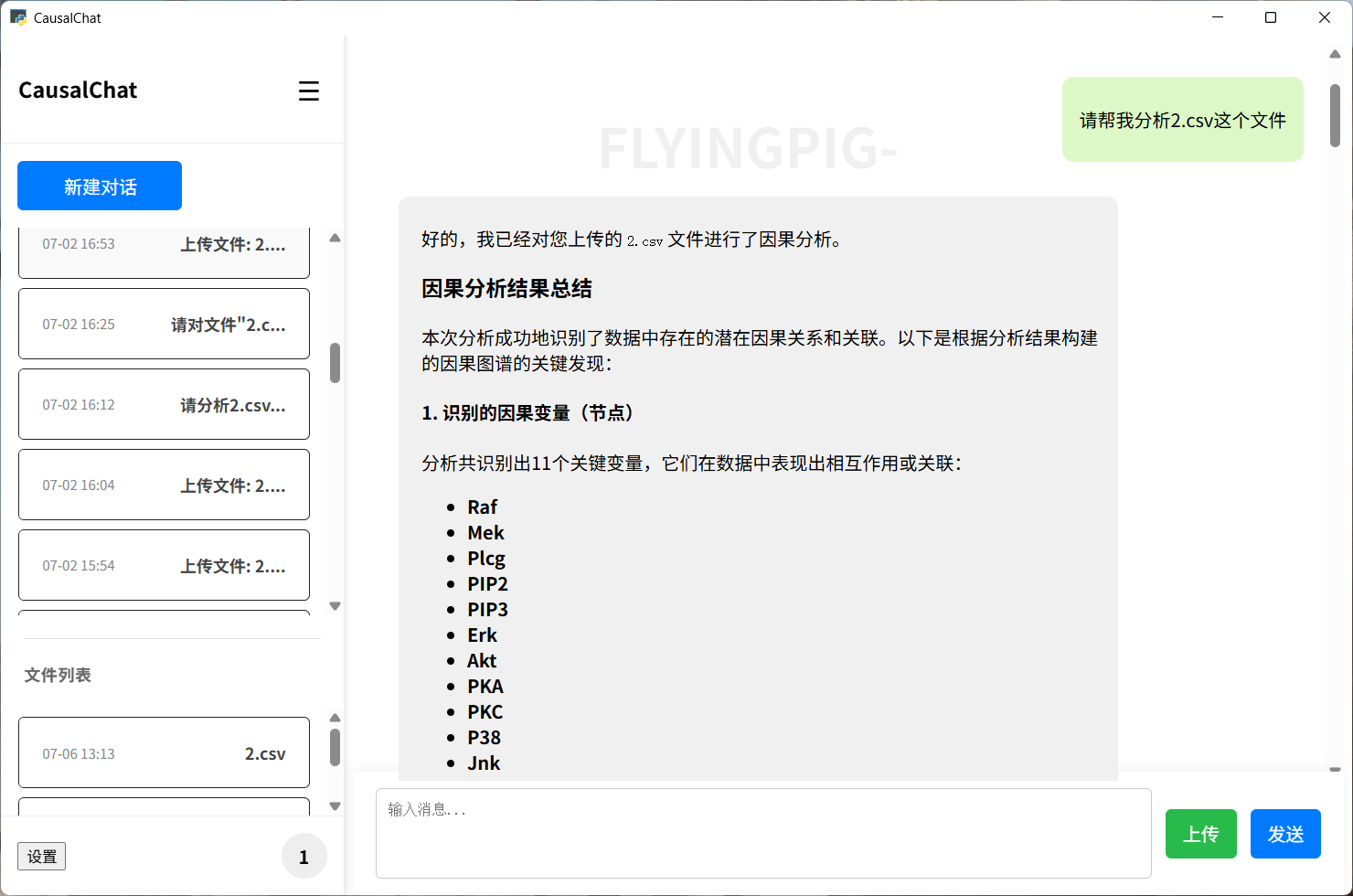Click the chat area scroll-up arrow
The image size is (1353, 896).
point(1336,54)
